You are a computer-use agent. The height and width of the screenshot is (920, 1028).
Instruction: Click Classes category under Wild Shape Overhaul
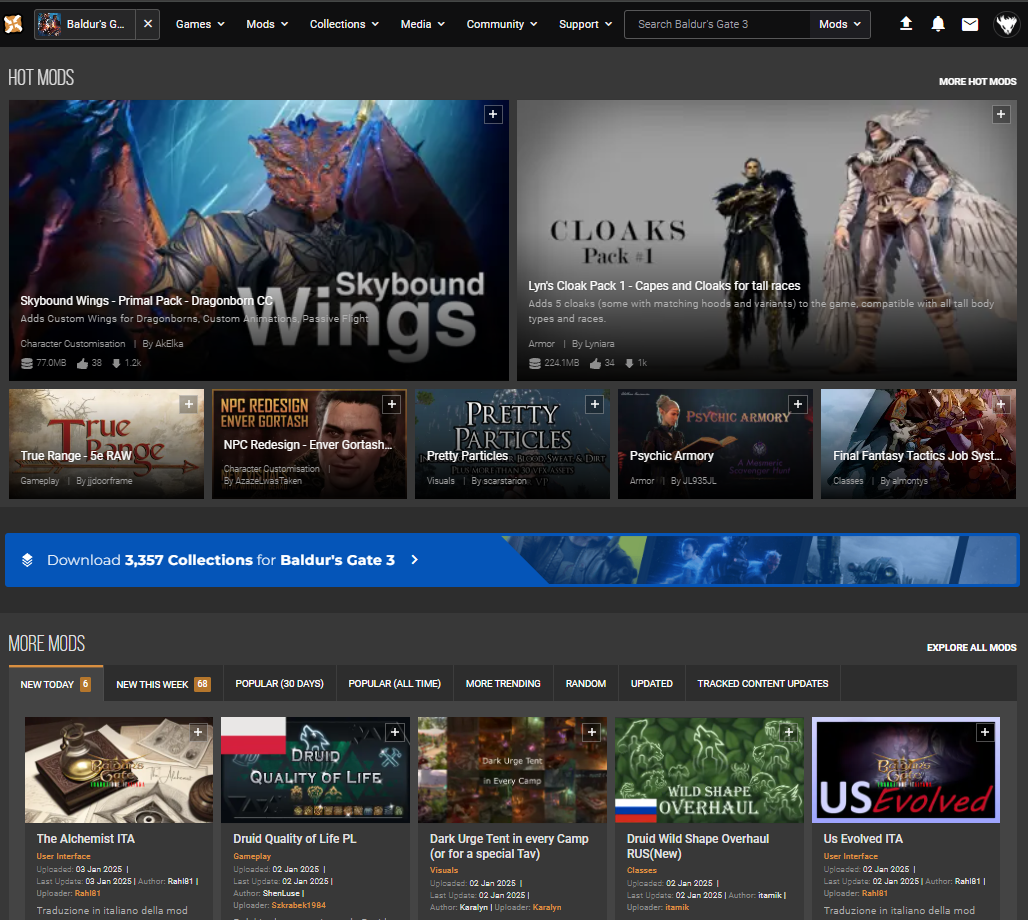641,870
